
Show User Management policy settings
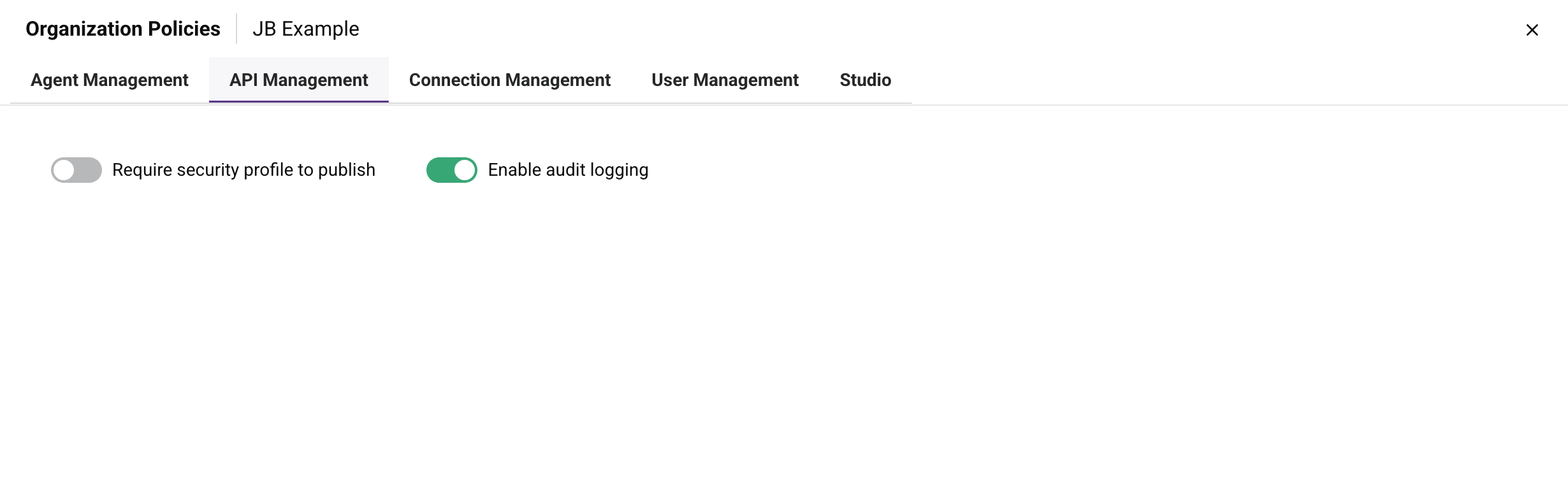point(725,80)
